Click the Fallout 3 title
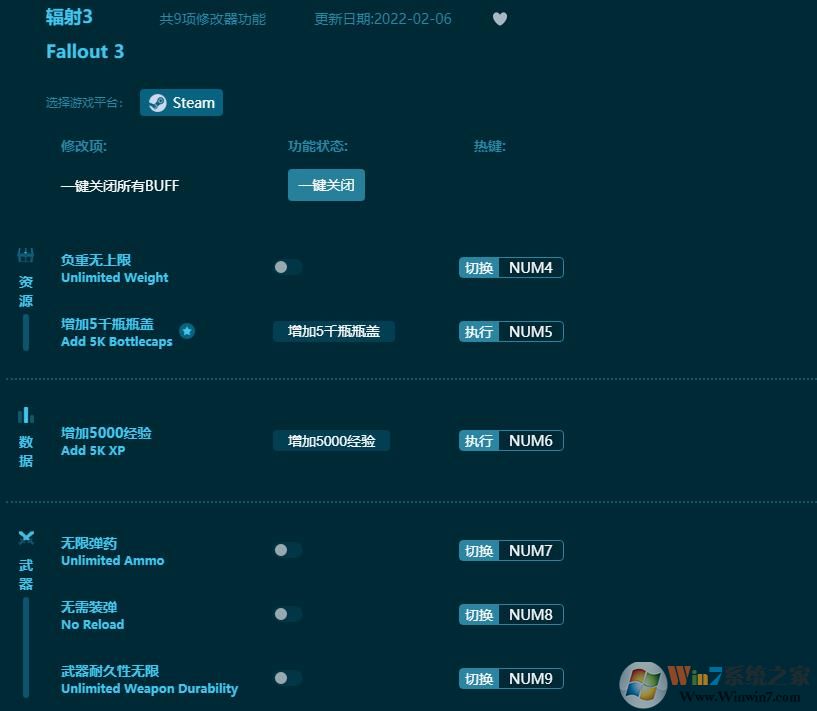The image size is (817, 711). pyautogui.click(x=85, y=52)
